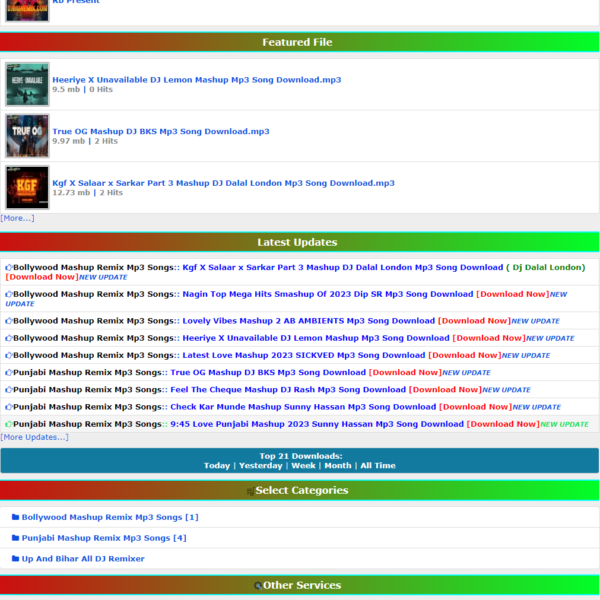Image resolution: width=600 pixels, height=600 pixels.
Task: Open Nagin Top Mega Hits Smashup update
Action: (x=328, y=294)
